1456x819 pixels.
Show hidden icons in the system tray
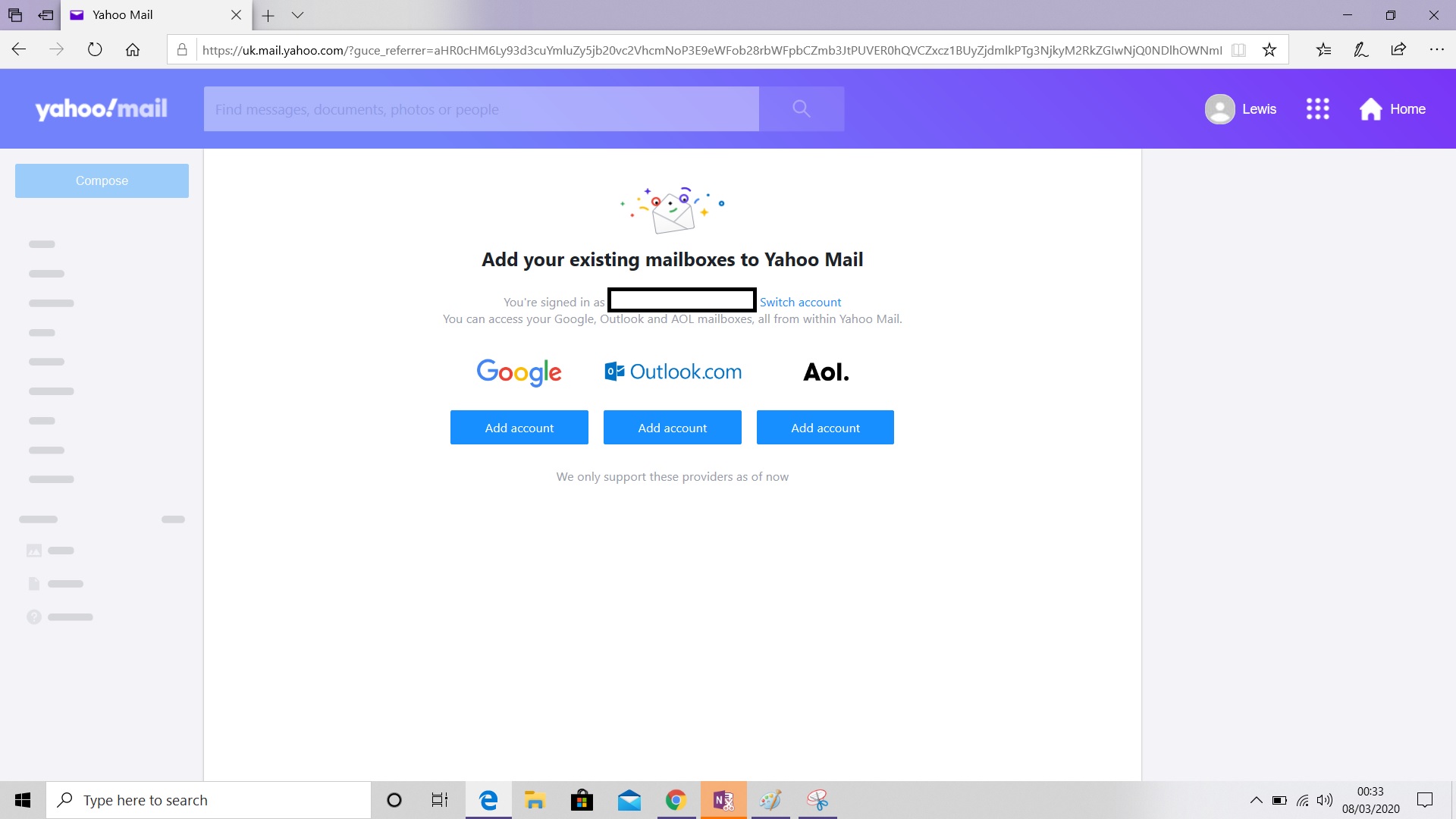tap(1257, 800)
